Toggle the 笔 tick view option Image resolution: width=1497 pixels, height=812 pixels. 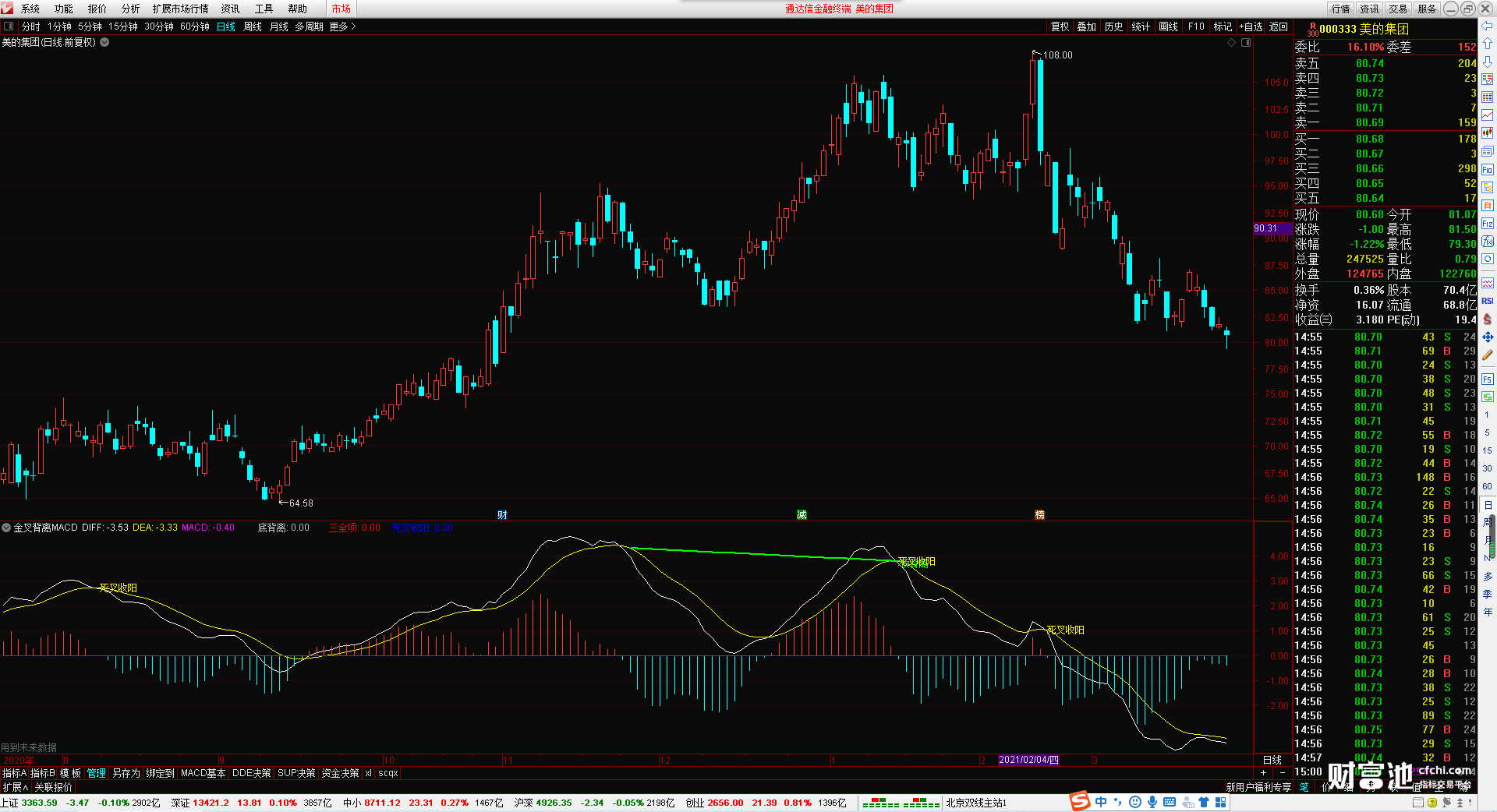coord(1304,787)
